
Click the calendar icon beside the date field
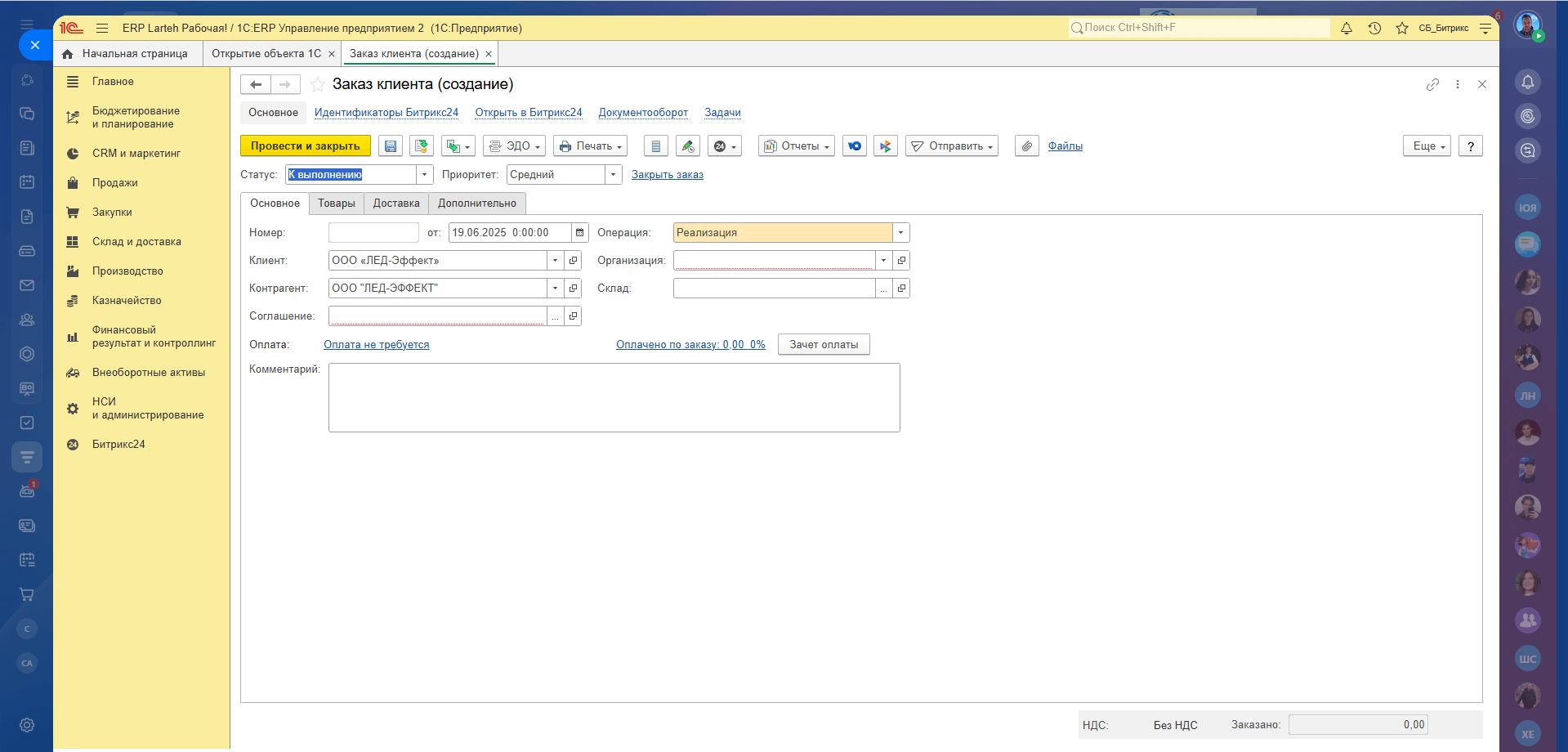(580, 233)
